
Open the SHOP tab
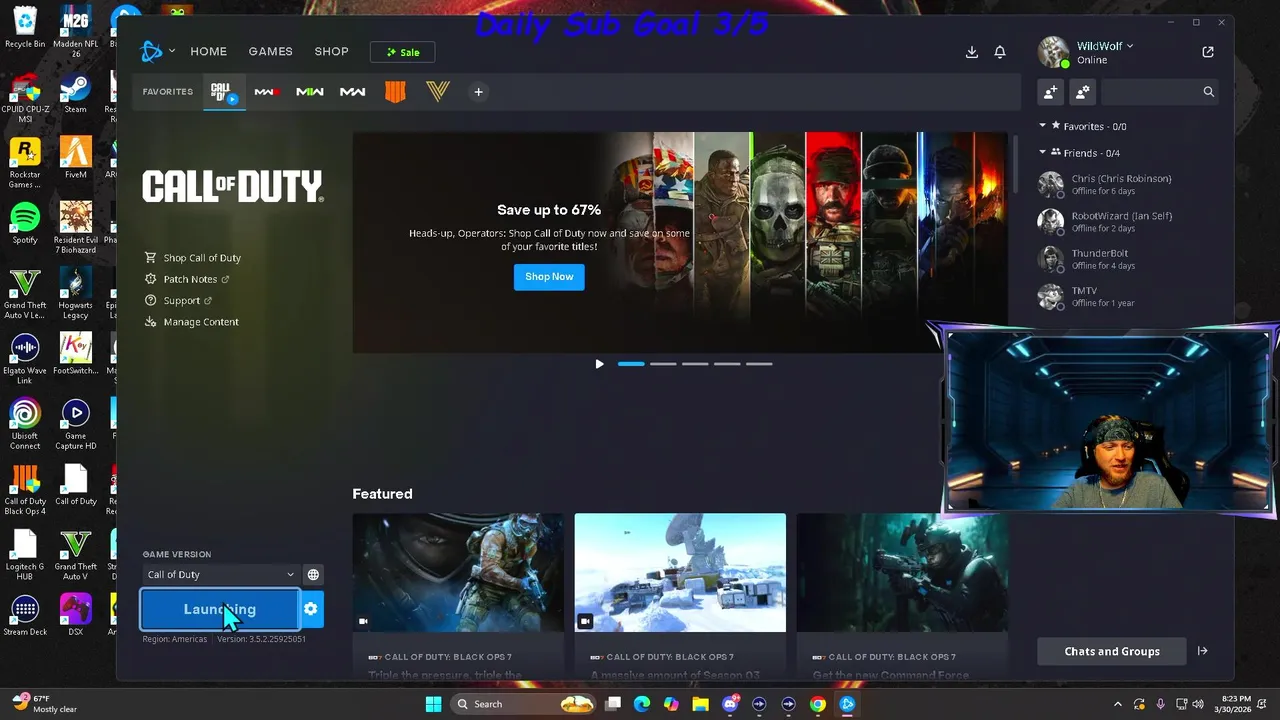[331, 52]
